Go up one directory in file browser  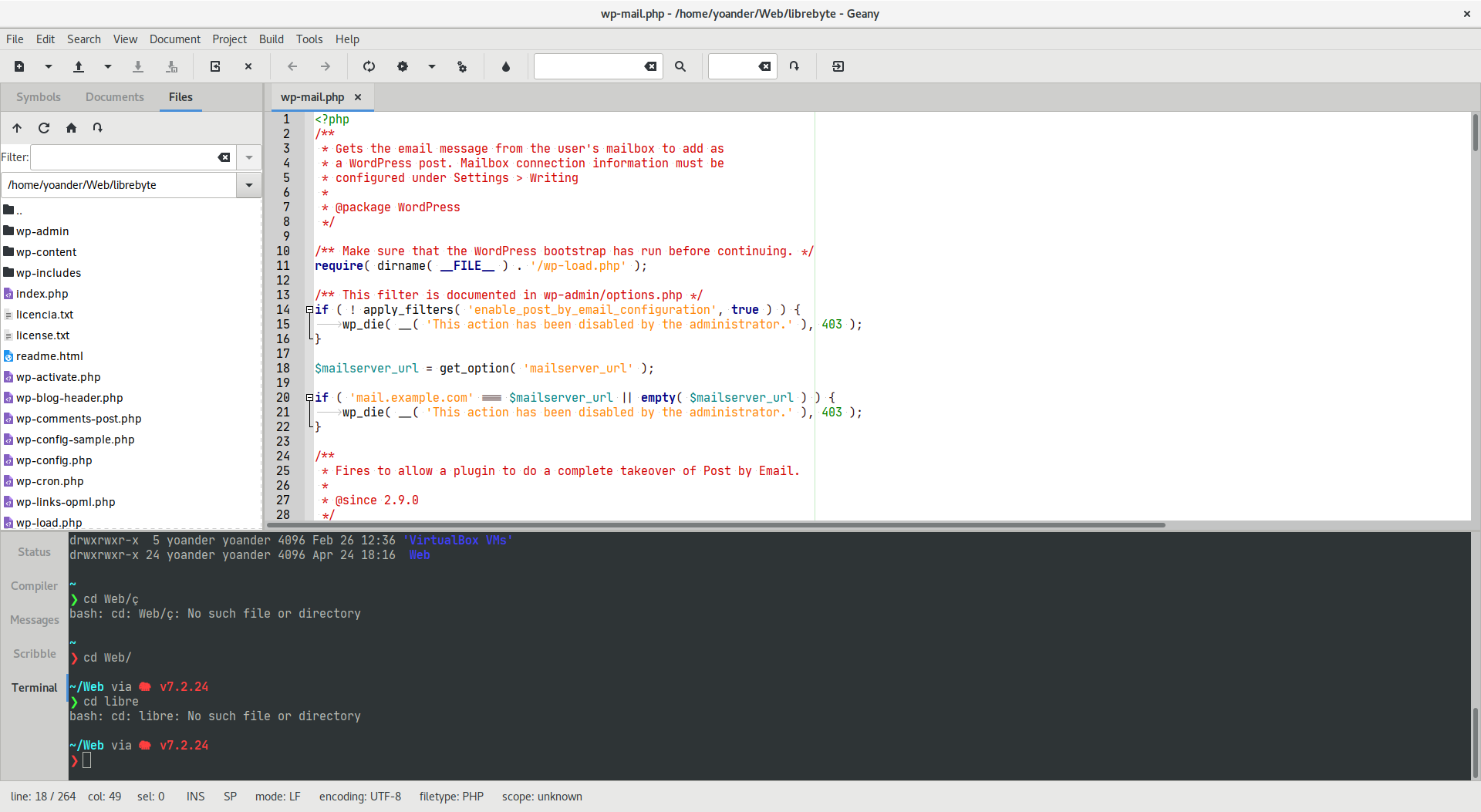point(17,128)
